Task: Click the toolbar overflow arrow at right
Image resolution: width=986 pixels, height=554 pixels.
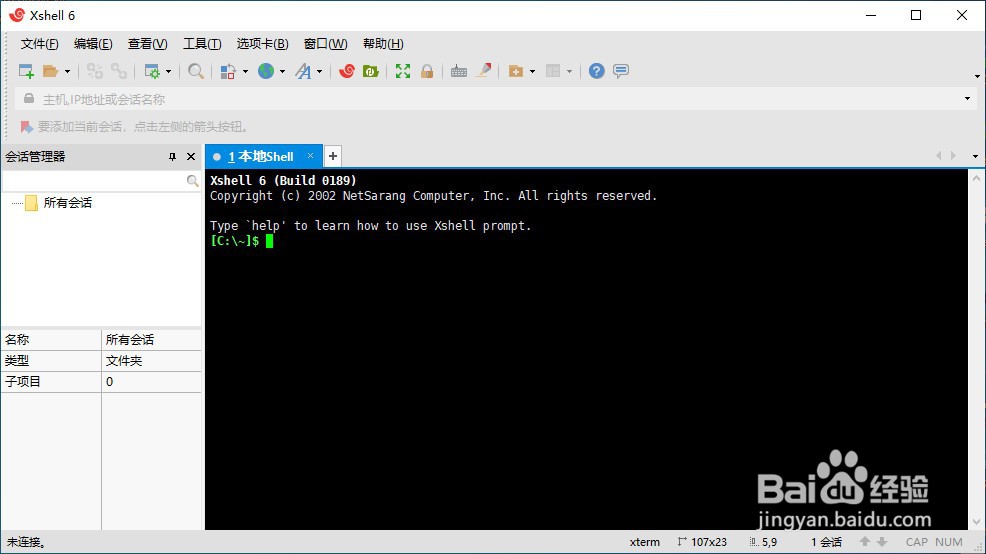Action: pyautogui.click(x=977, y=77)
